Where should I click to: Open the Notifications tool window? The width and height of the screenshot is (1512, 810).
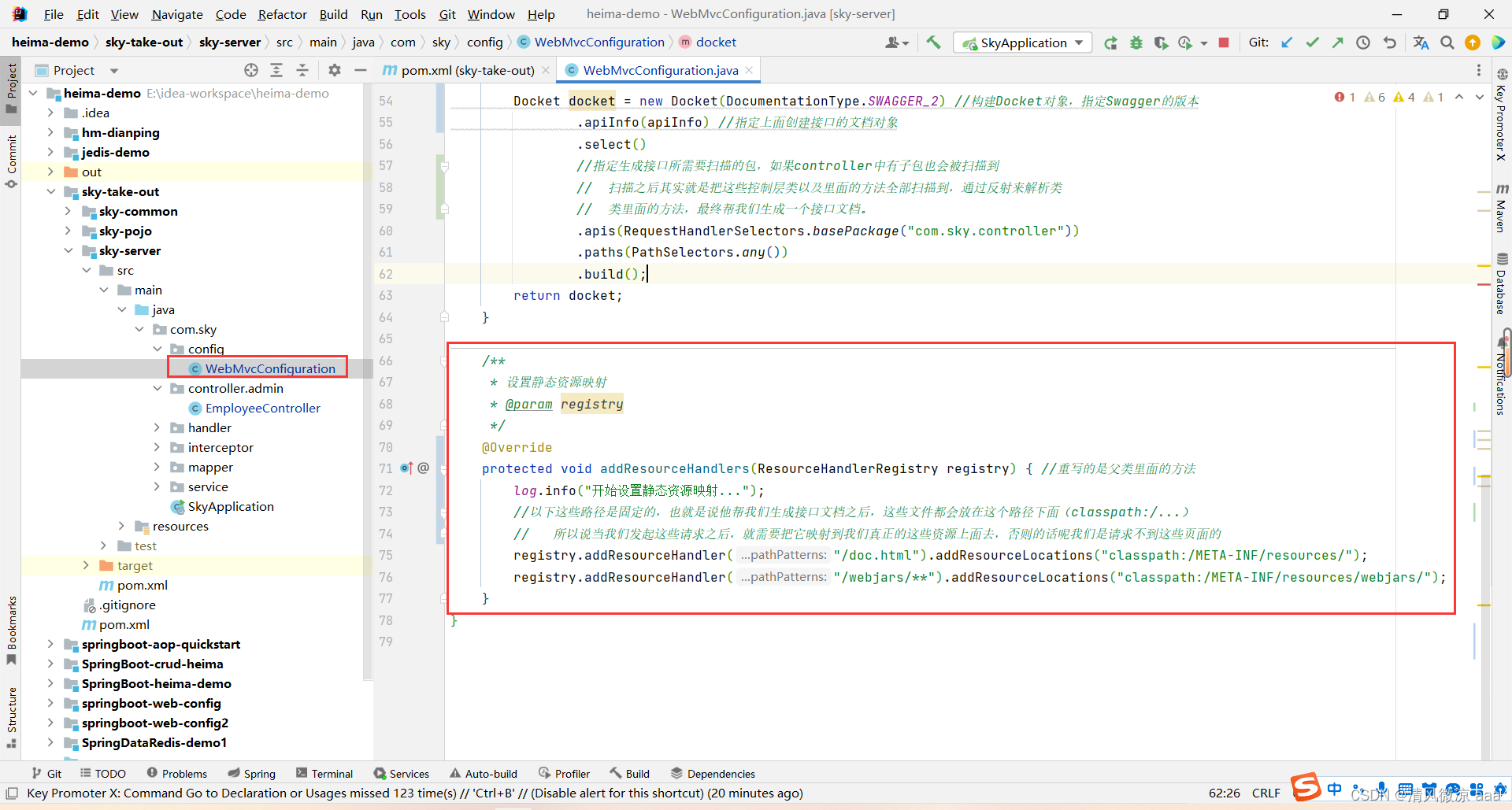[1501, 376]
